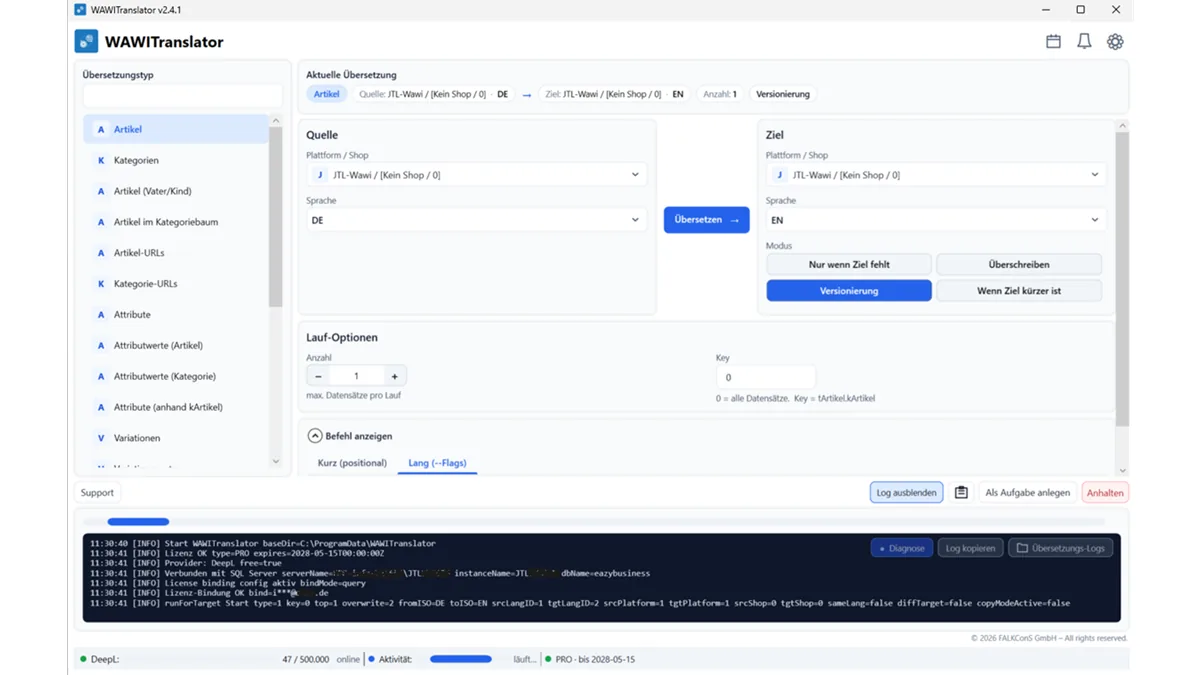The width and height of the screenshot is (1200, 675).
Task: Open the Ziel Sprache EN dropdown
Action: point(936,220)
